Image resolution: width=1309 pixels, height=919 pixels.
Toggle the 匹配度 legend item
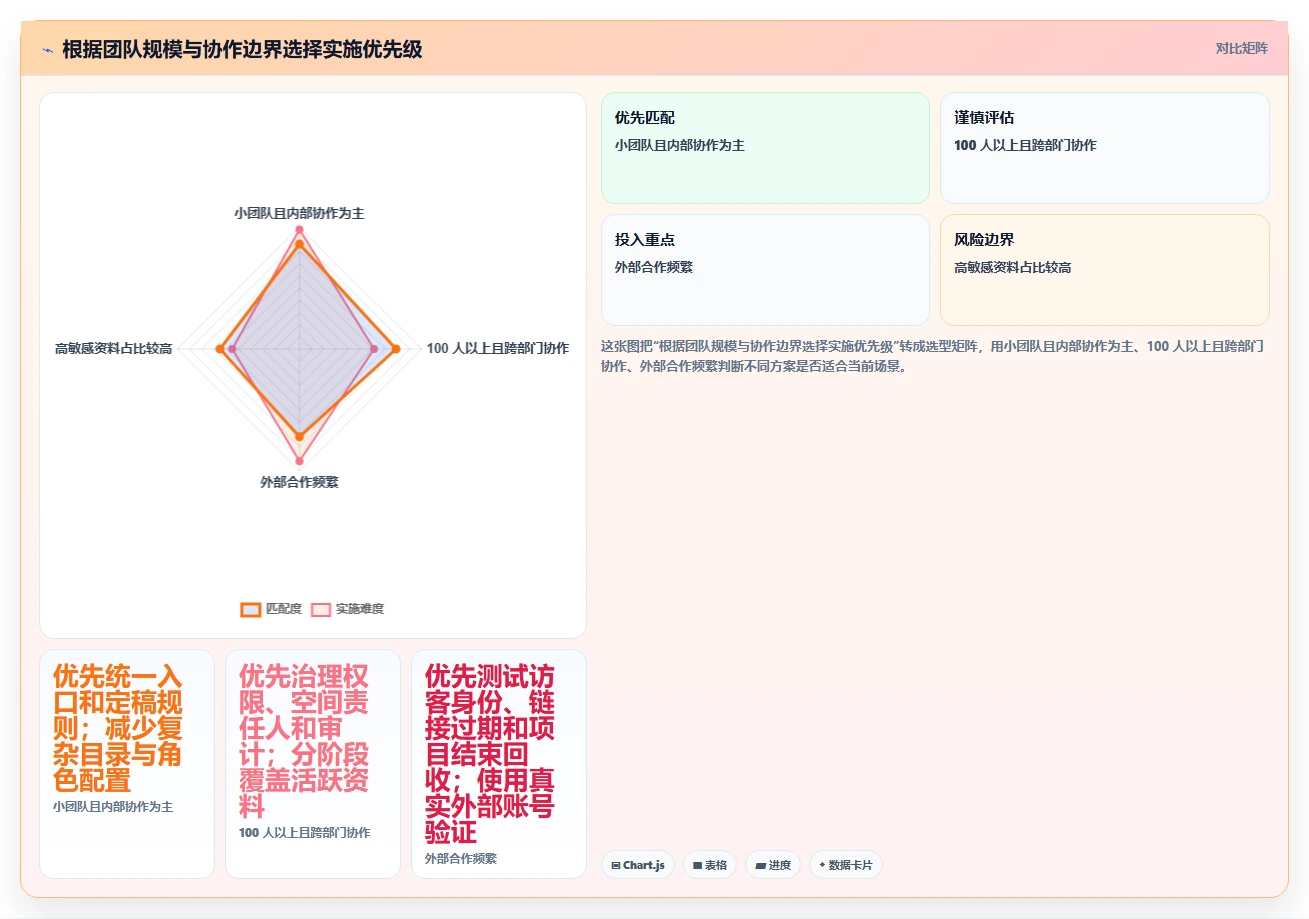tap(271, 609)
